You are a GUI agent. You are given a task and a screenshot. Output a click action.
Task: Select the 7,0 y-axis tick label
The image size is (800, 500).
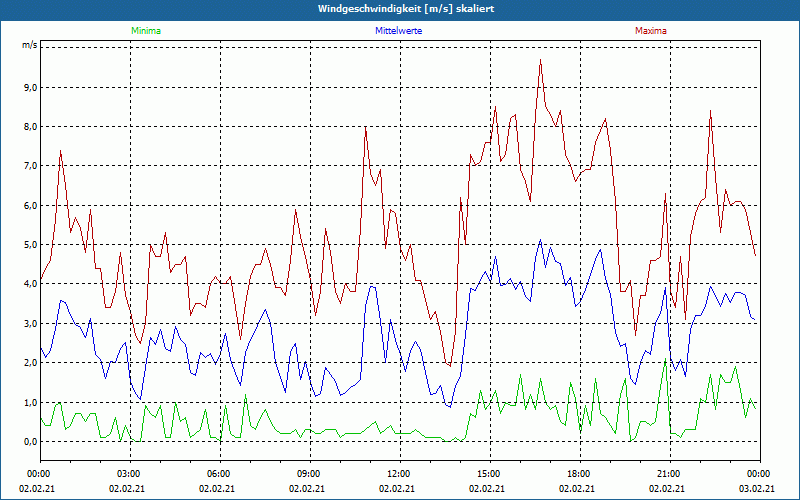point(29,166)
